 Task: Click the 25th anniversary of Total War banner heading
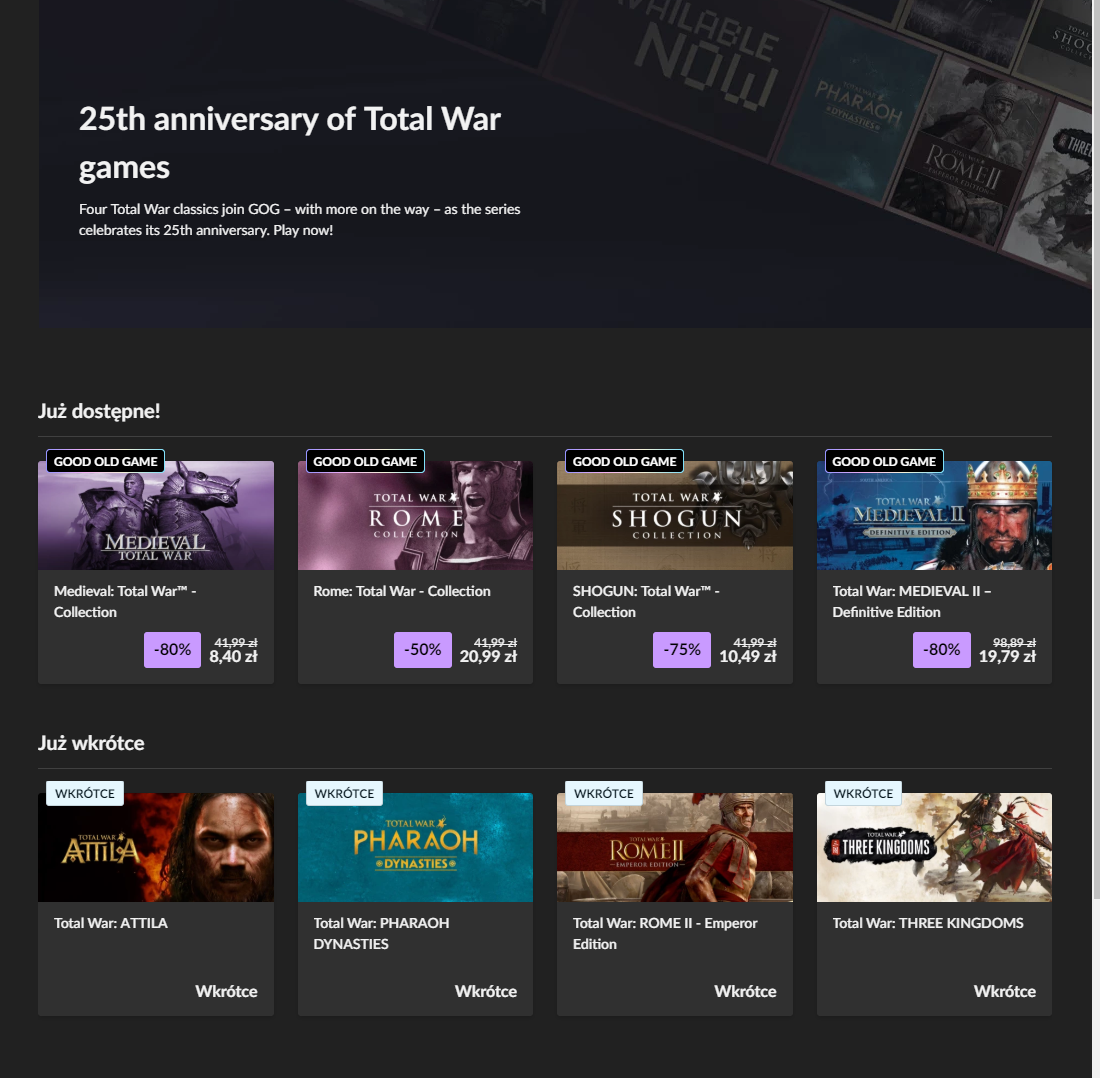click(290, 143)
